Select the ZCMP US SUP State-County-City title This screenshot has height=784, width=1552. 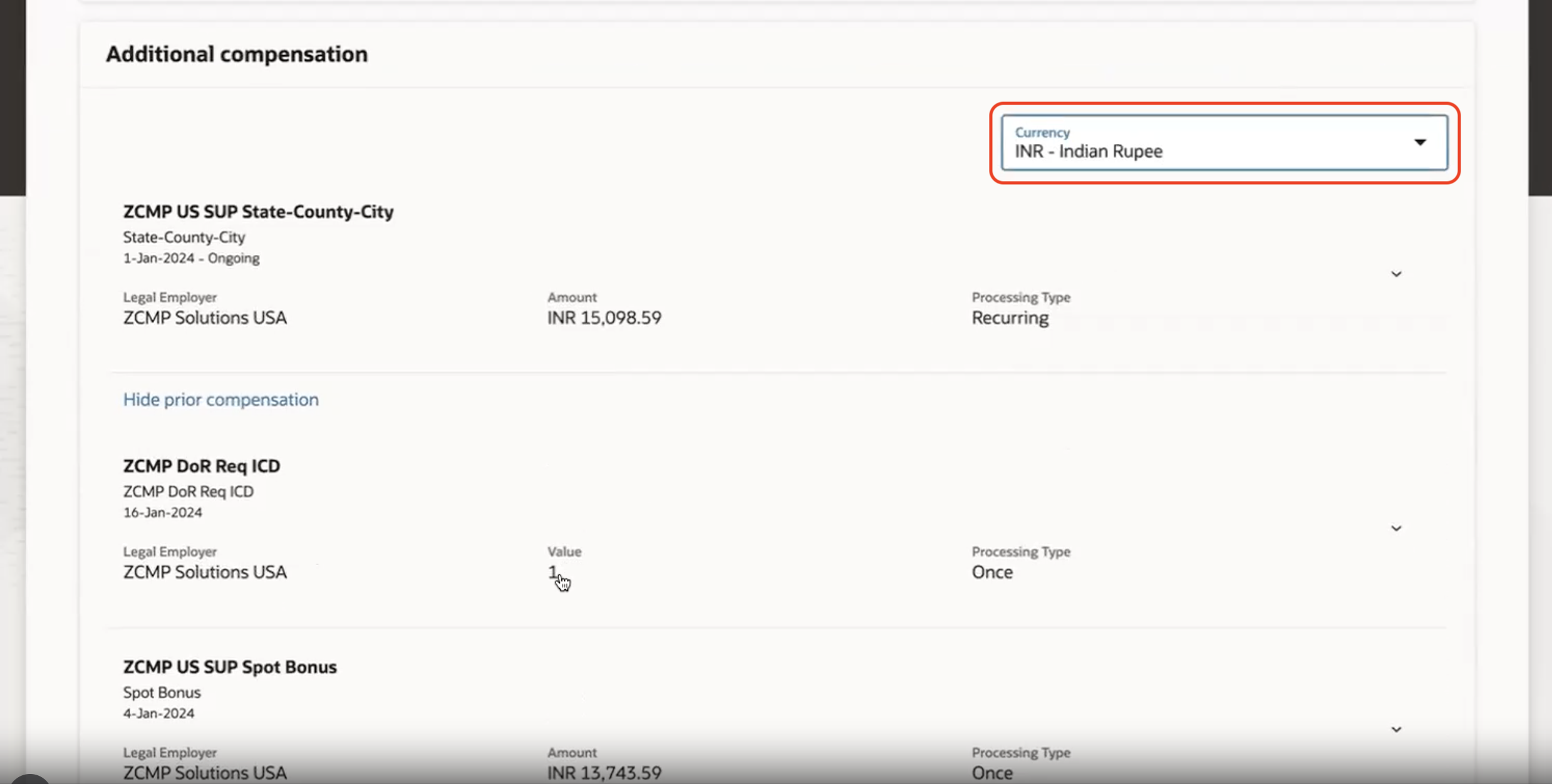pyautogui.click(x=258, y=212)
